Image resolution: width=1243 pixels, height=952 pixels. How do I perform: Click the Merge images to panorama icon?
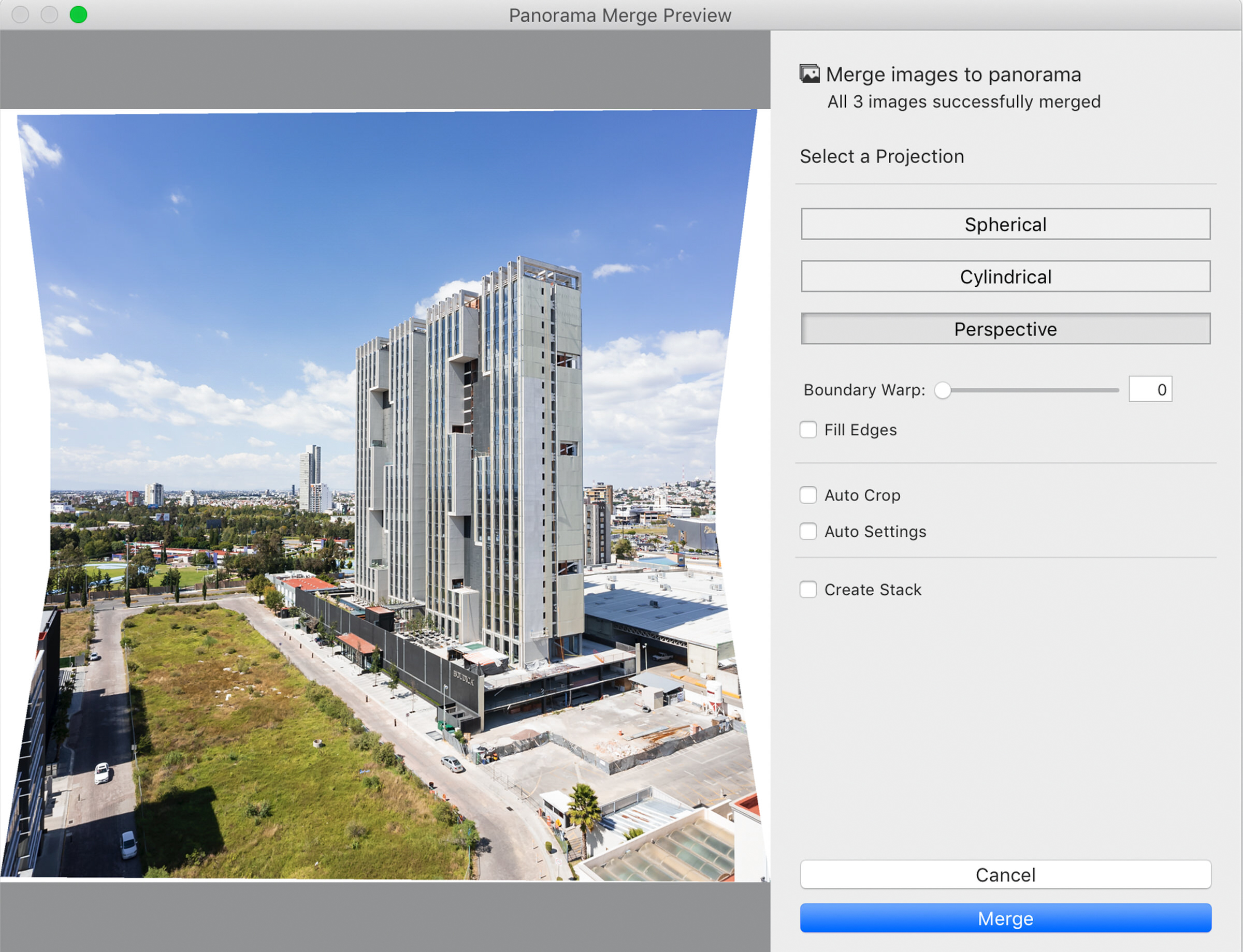tap(809, 72)
